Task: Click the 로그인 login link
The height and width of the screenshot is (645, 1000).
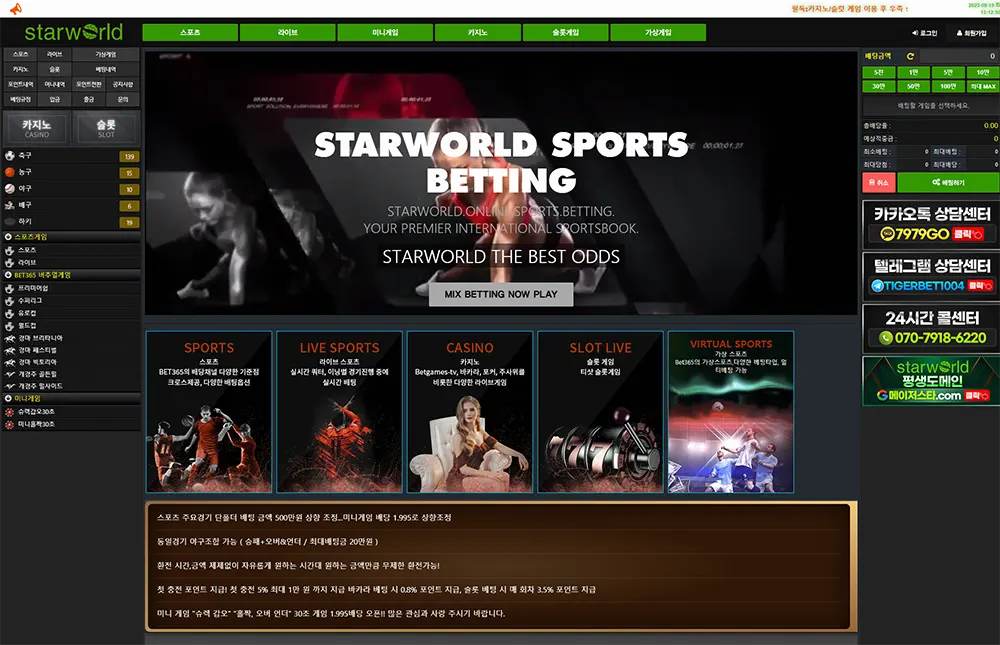Action: tap(925, 33)
